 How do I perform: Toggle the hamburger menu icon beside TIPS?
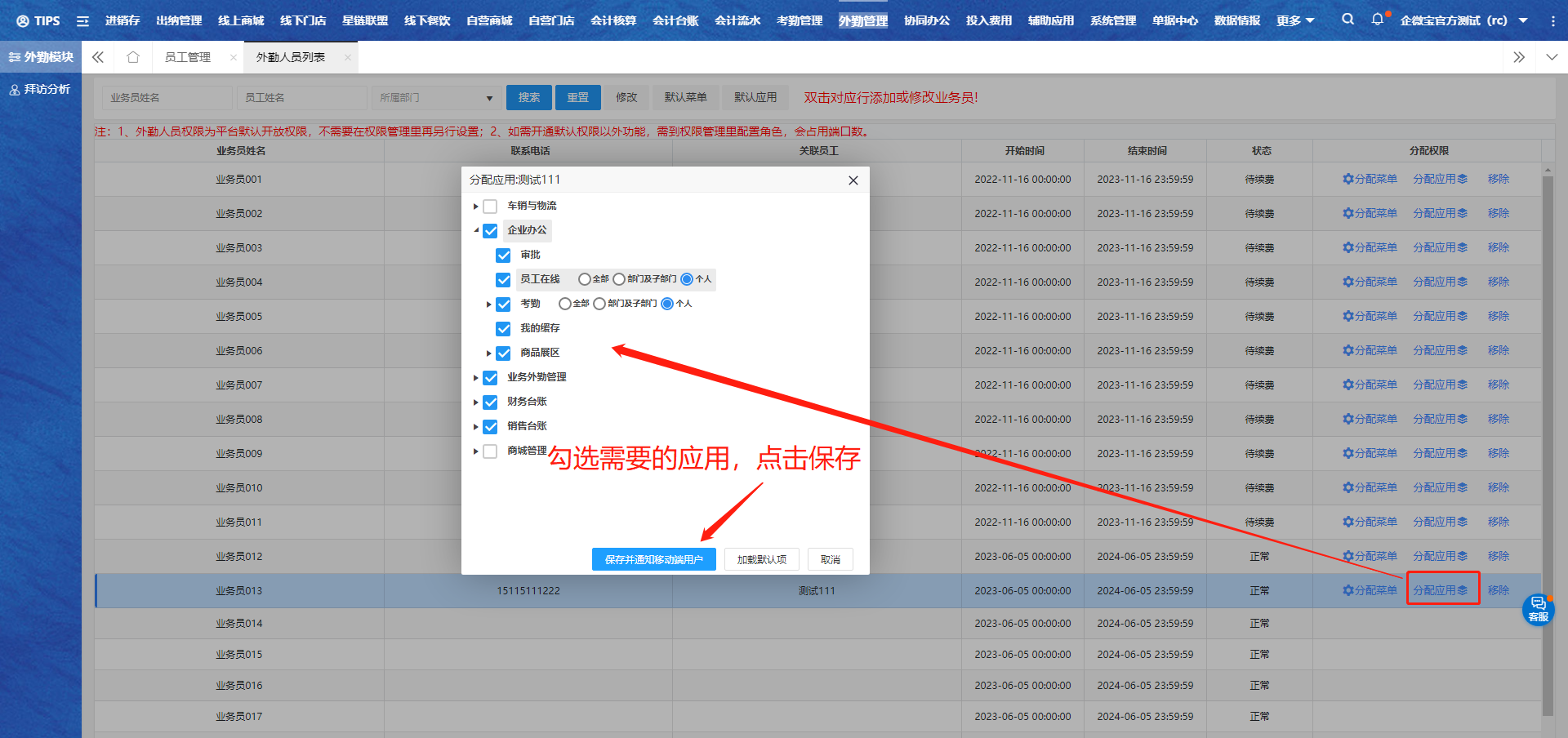[x=82, y=21]
